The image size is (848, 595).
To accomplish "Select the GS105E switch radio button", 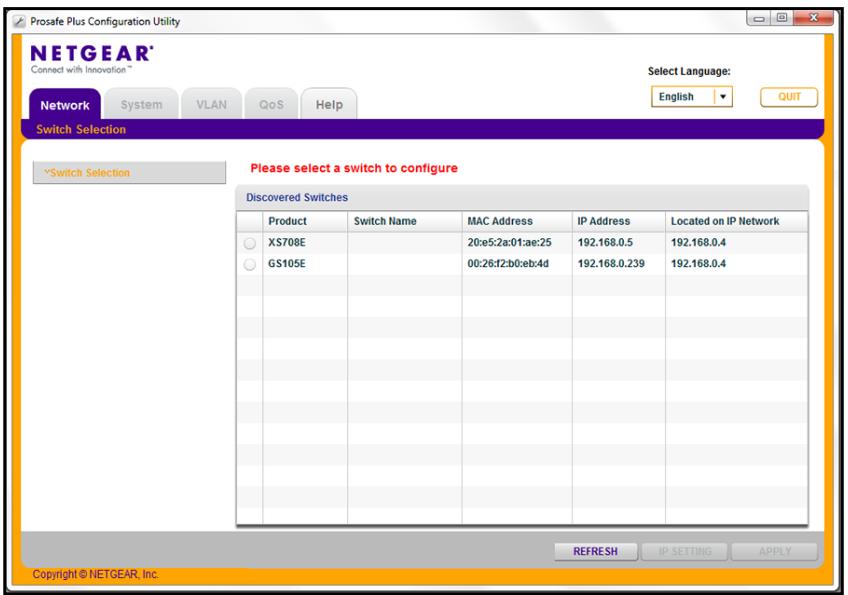I will (x=249, y=264).
